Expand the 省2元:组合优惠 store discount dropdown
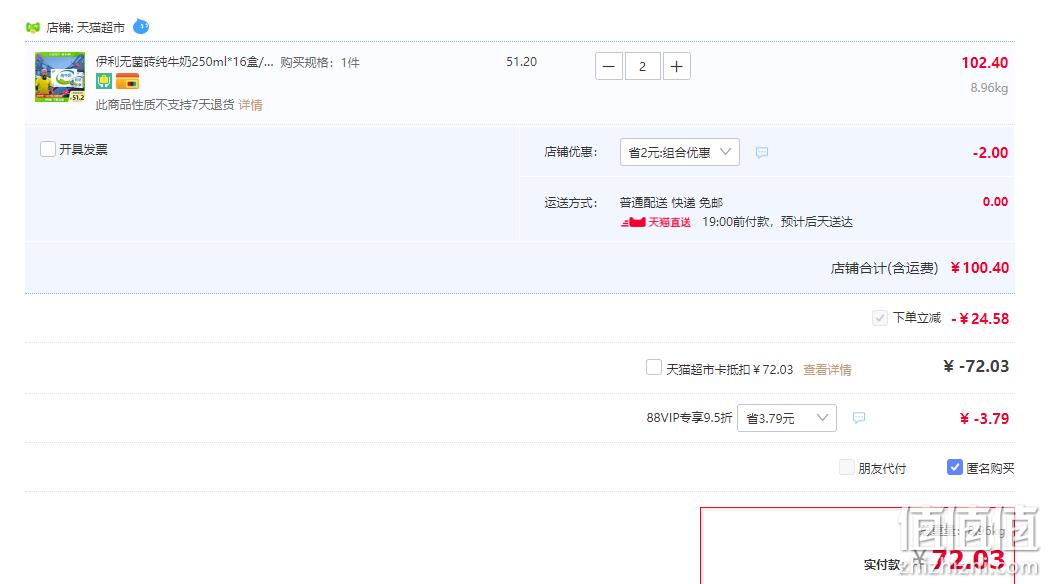This screenshot has width=1048, height=584. click(680, 152)
